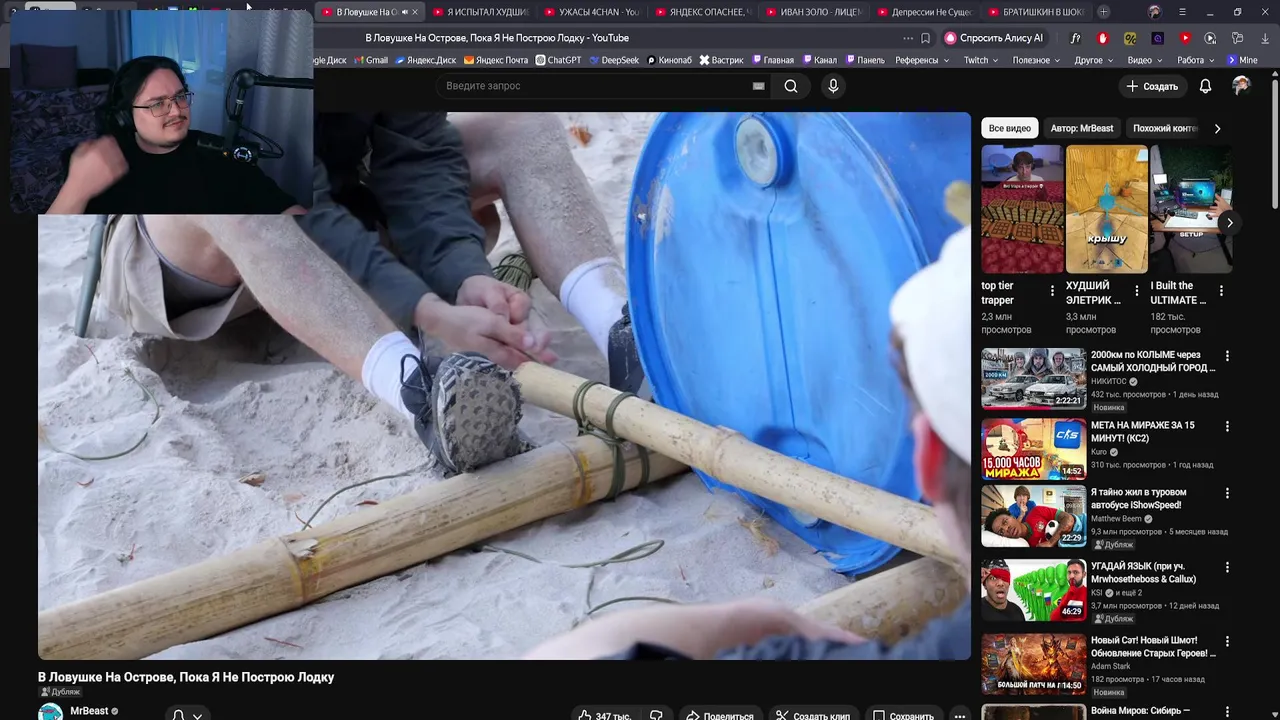The width and height of the screenshot is (1280, 720).
Task: Select 'Автор: MrBeast' filter chip
Action: (1081, 128)
